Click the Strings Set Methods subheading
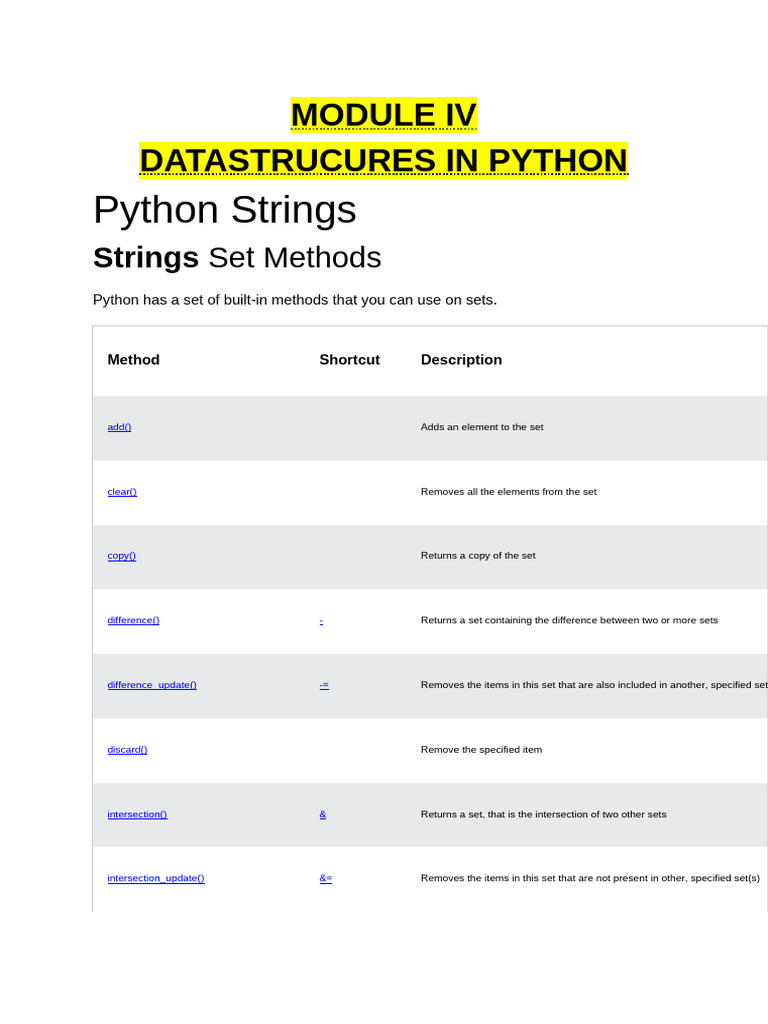Image resolution: width=768 pixels, height=1024 pixels. pyautogui.click(x=237, y=258)
